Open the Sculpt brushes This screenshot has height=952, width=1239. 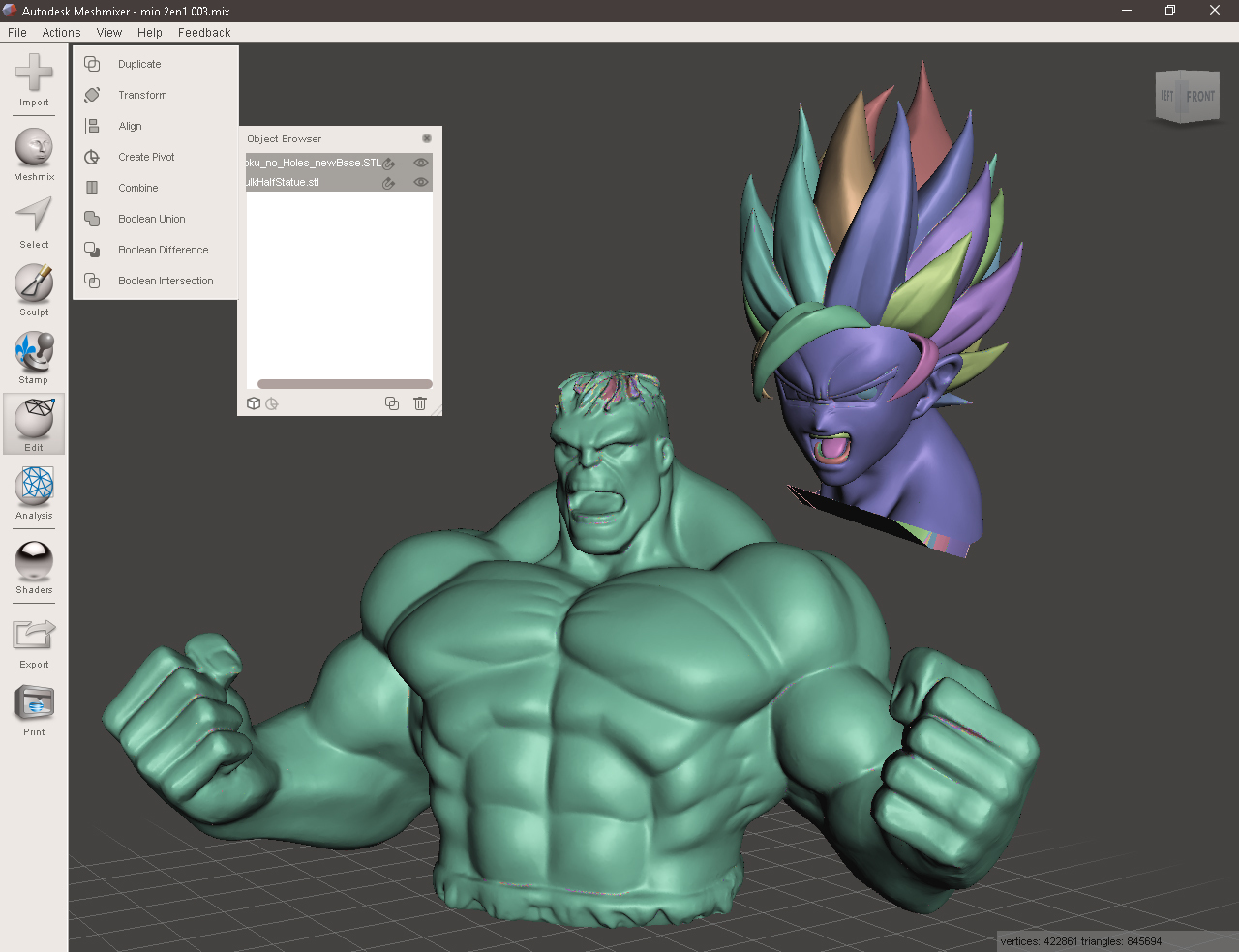click(34, 290)
